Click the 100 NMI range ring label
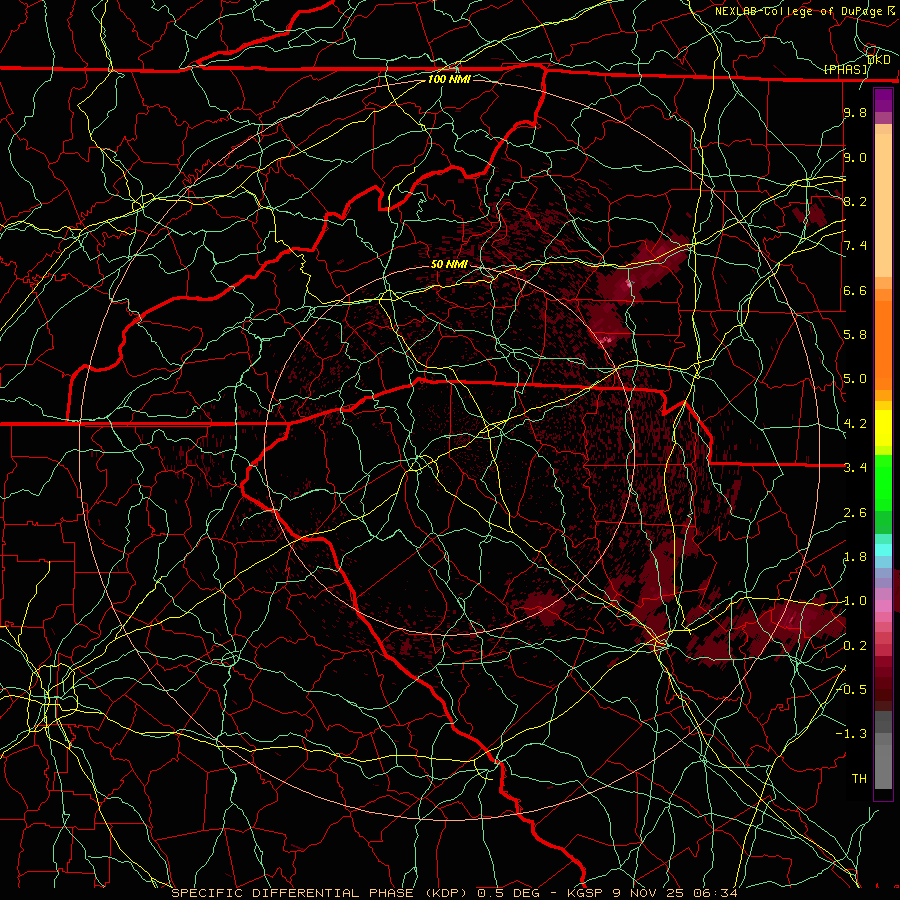The height and width of the screenshot is (900, 900). tap(449, 79)
